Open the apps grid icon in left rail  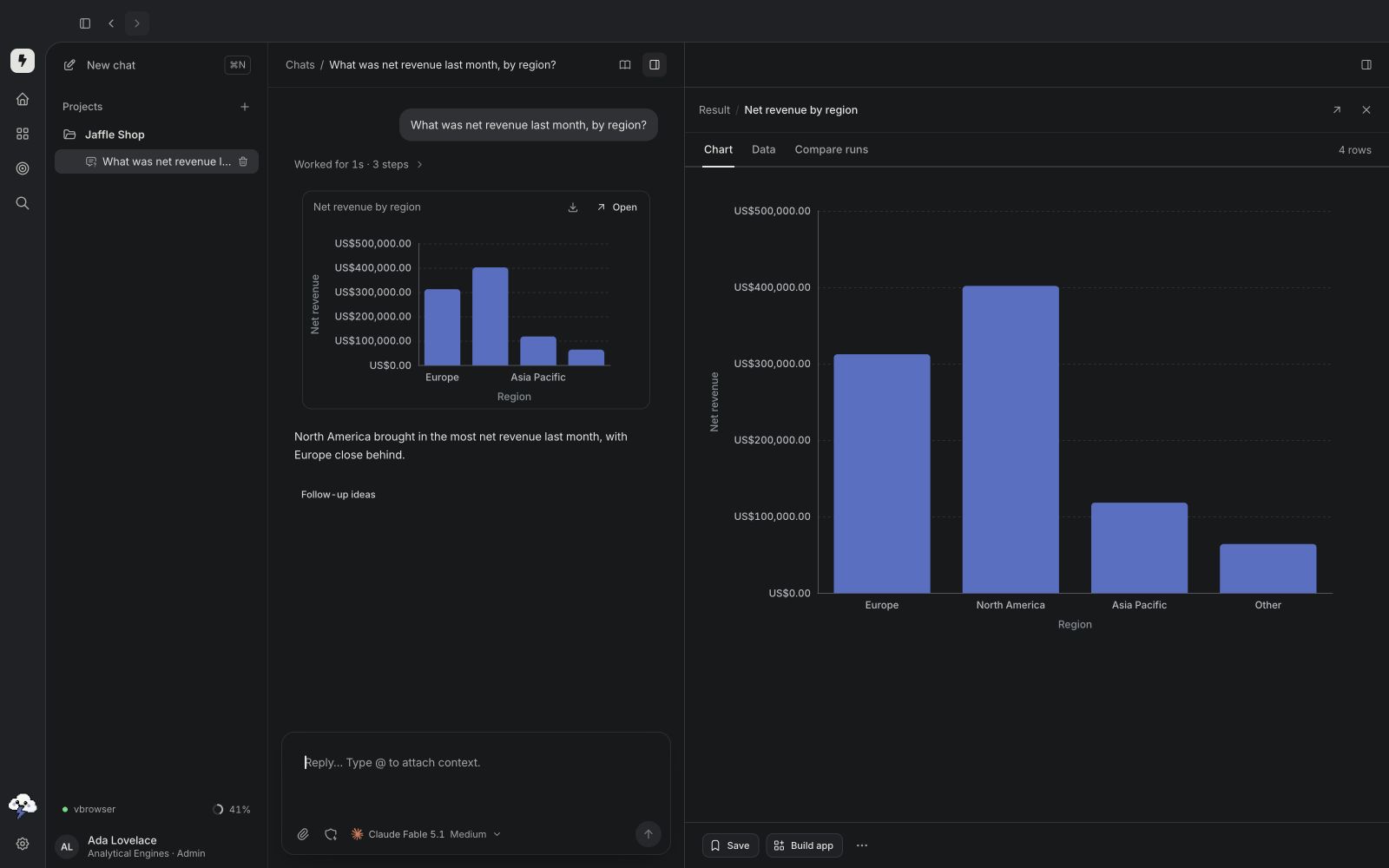(x=23, y=134)
